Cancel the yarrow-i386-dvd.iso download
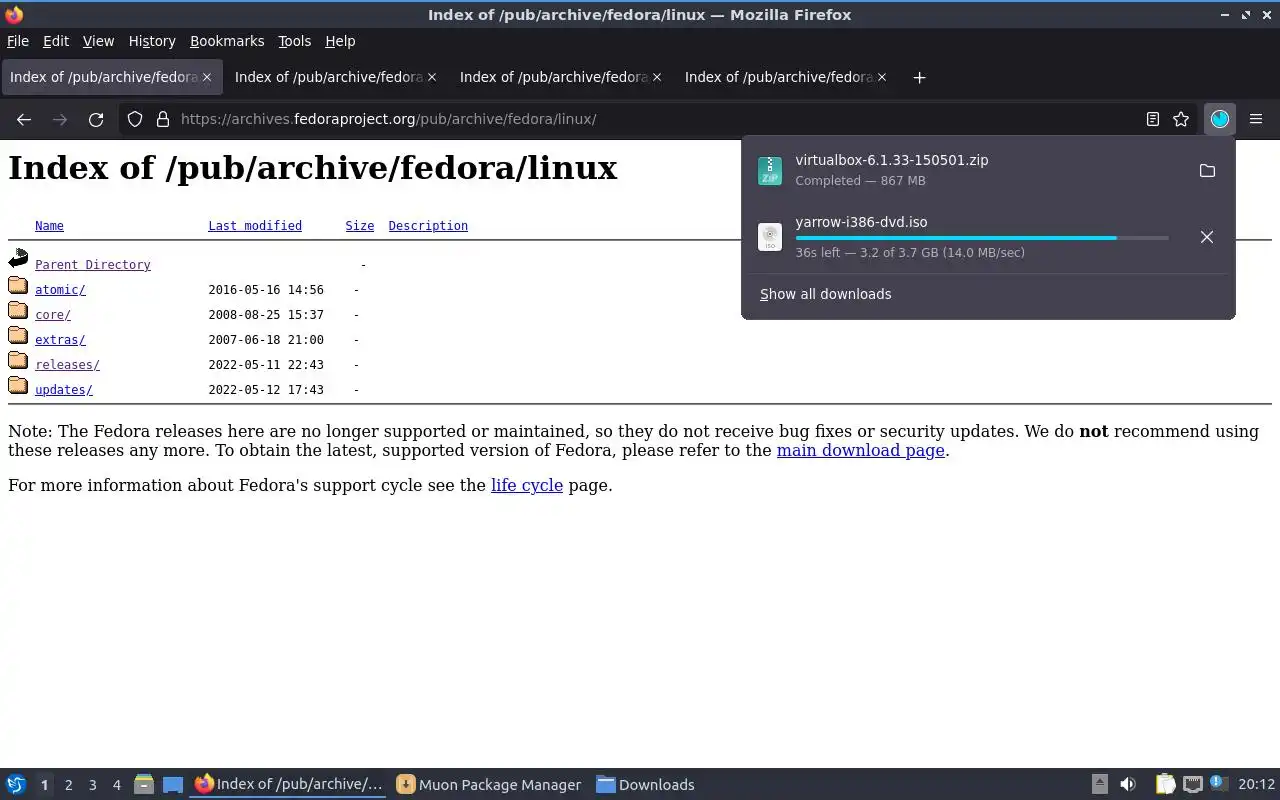This screenshot has width=1280, height=800. (1207, 237)
